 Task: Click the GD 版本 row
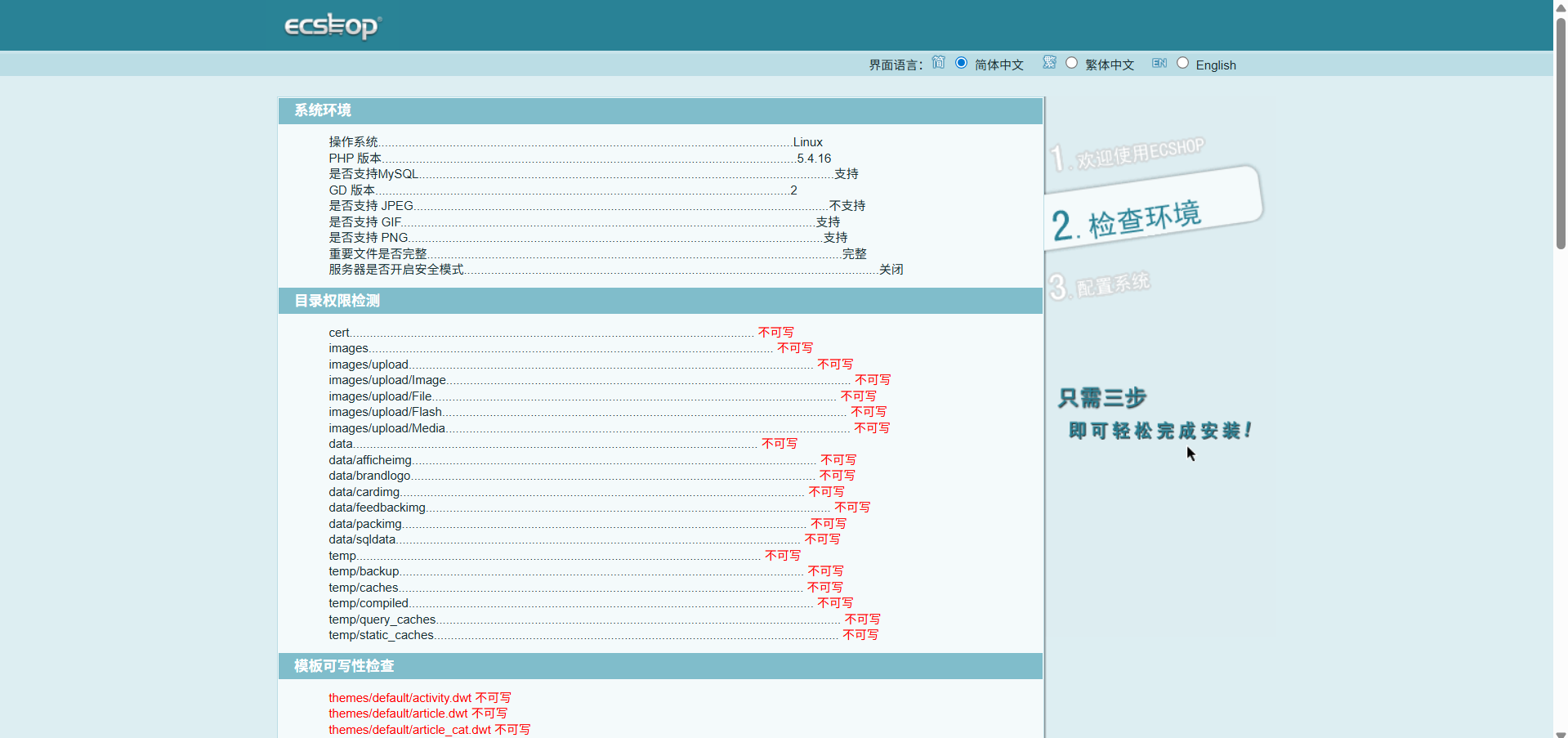click(x=563, y=190)
